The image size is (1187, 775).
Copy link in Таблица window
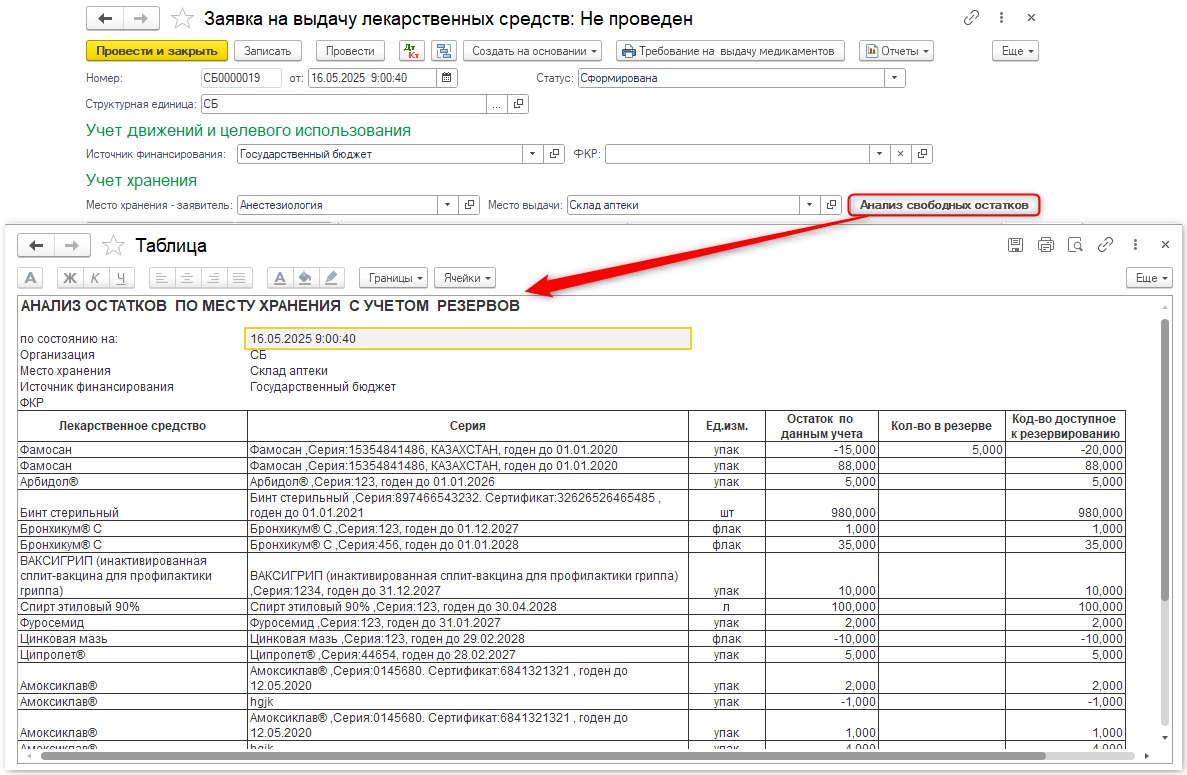(x=1105, y=244)
